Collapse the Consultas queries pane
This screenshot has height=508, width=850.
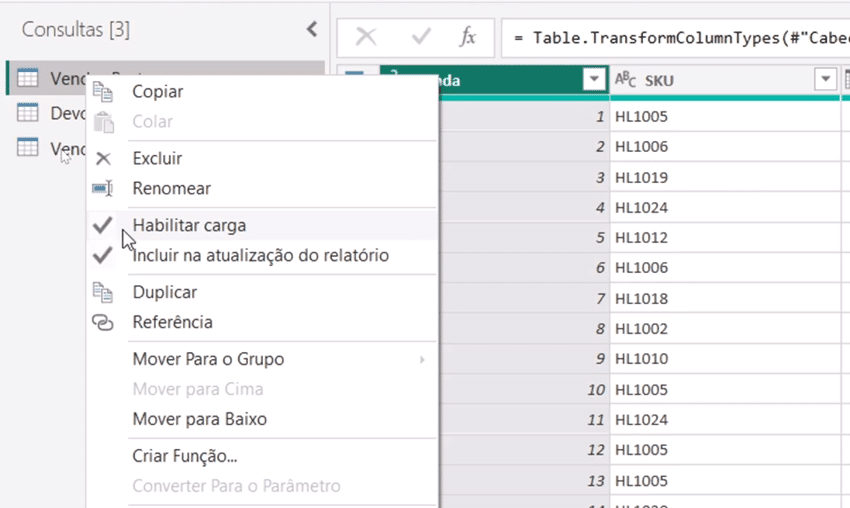[x=312, y=29]
